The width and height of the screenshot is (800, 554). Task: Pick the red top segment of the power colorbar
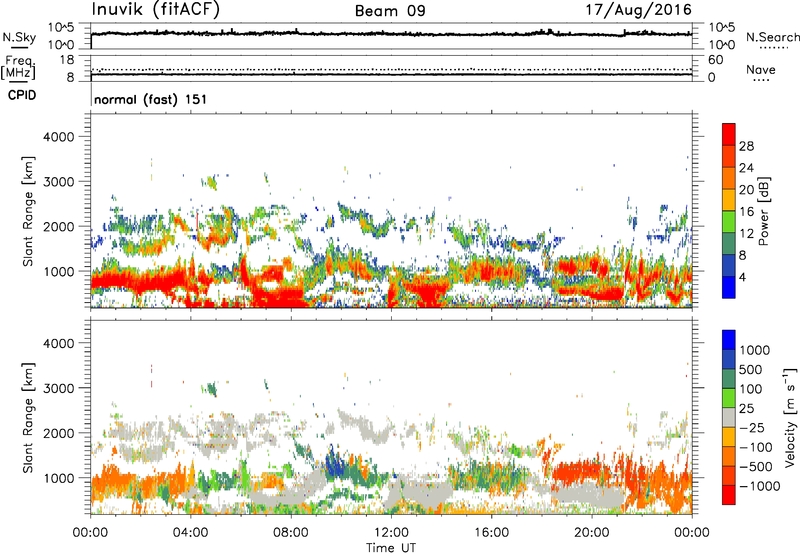[x=729, y=134]
